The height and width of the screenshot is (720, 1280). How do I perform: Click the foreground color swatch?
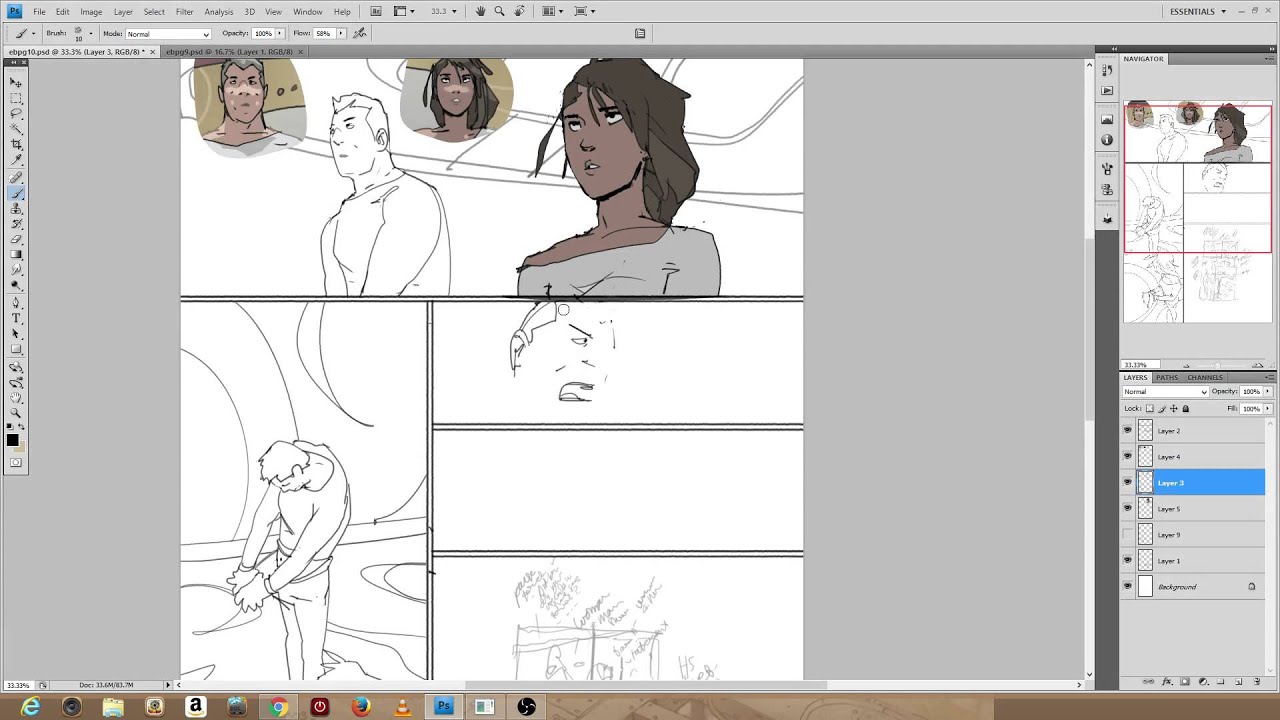tap(12, 440)
